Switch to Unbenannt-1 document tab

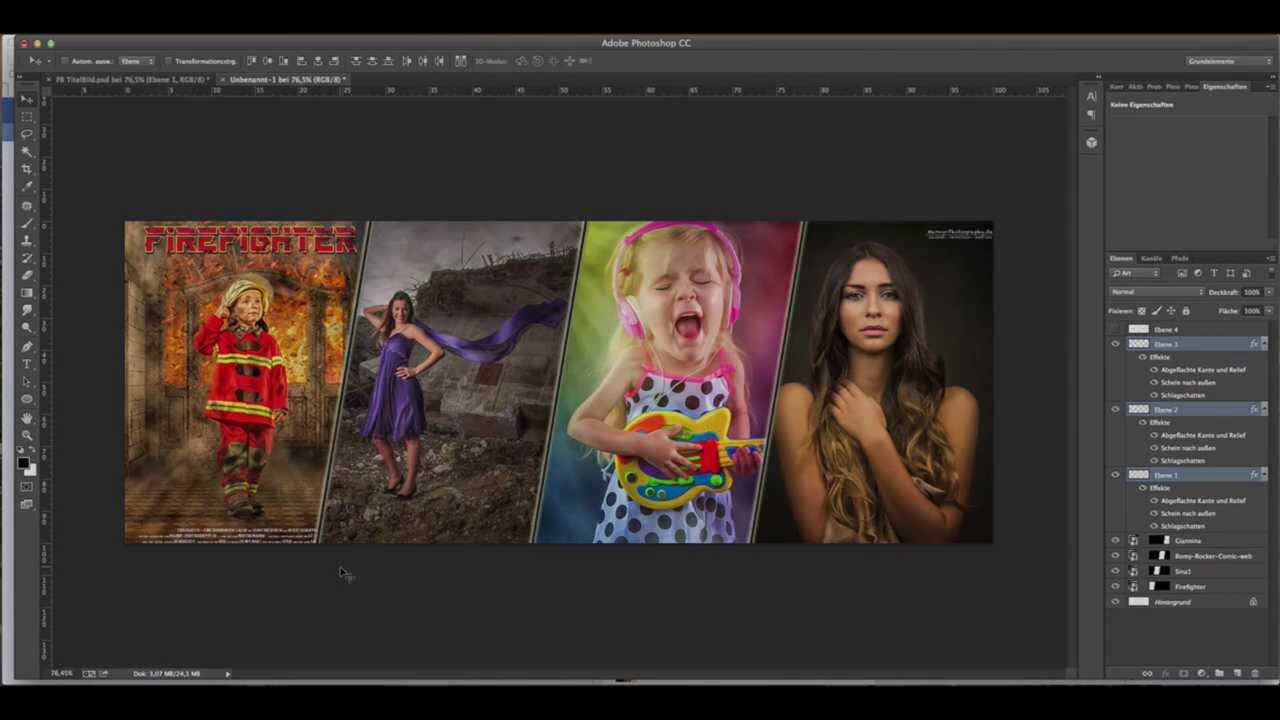287,79
